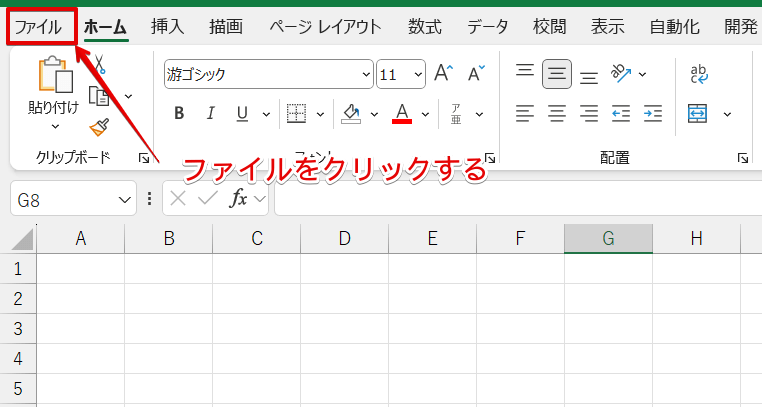762x407 pixels.
Task: Center cell text horizontally
Action: pos(557,114)
